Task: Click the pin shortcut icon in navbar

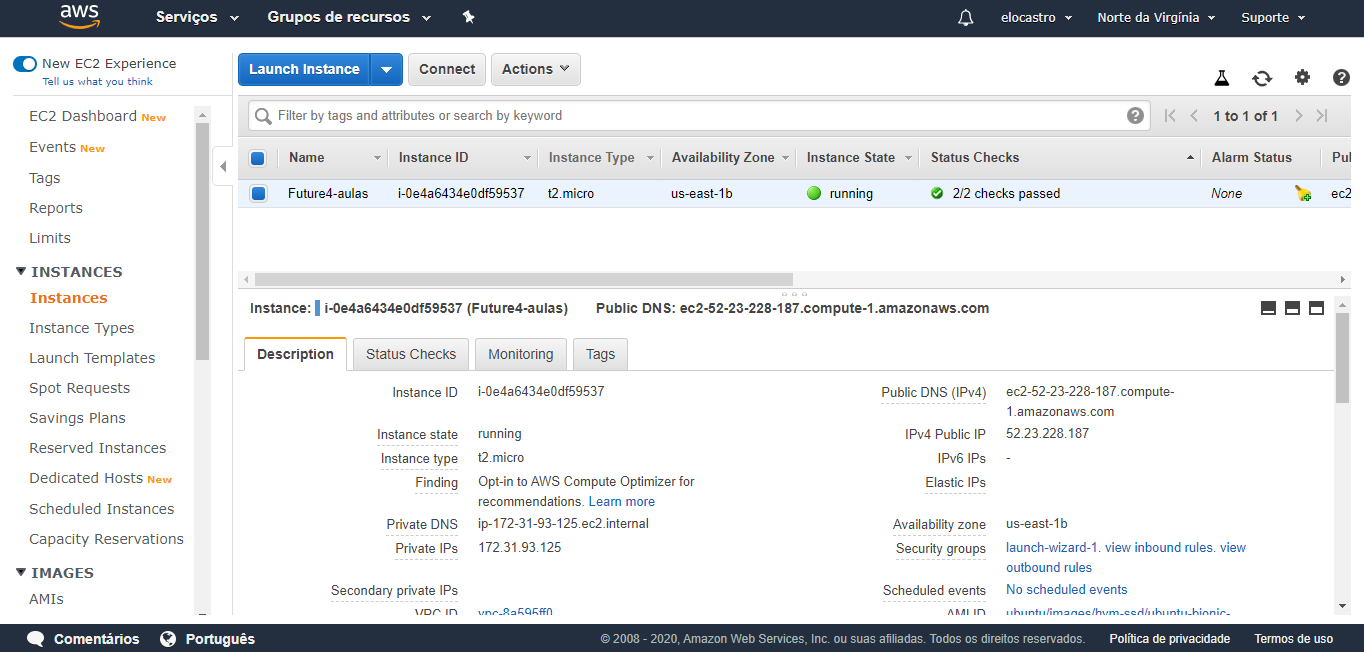Action: point(468,17)
